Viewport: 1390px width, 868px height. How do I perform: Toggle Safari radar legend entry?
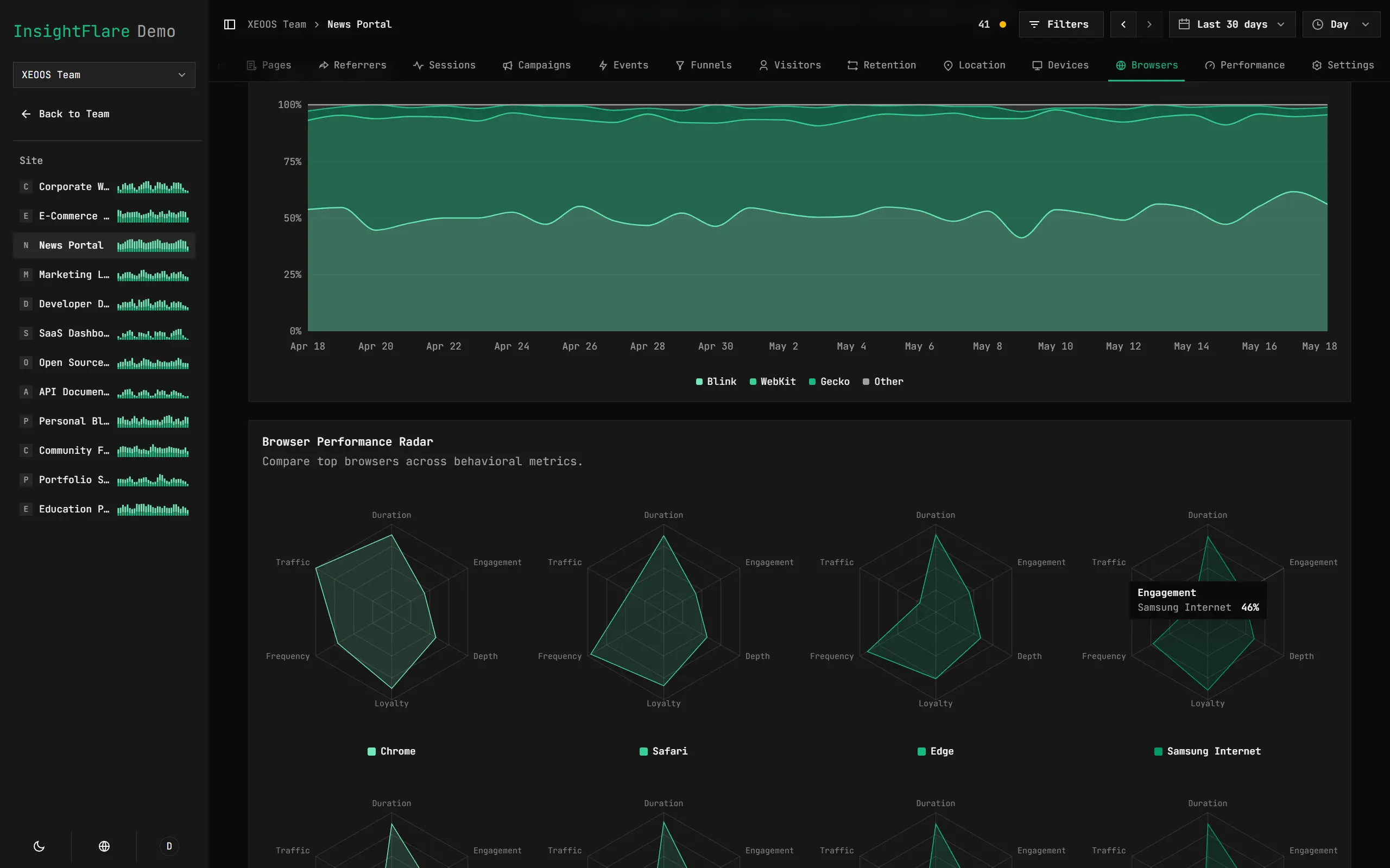[664, 751]
